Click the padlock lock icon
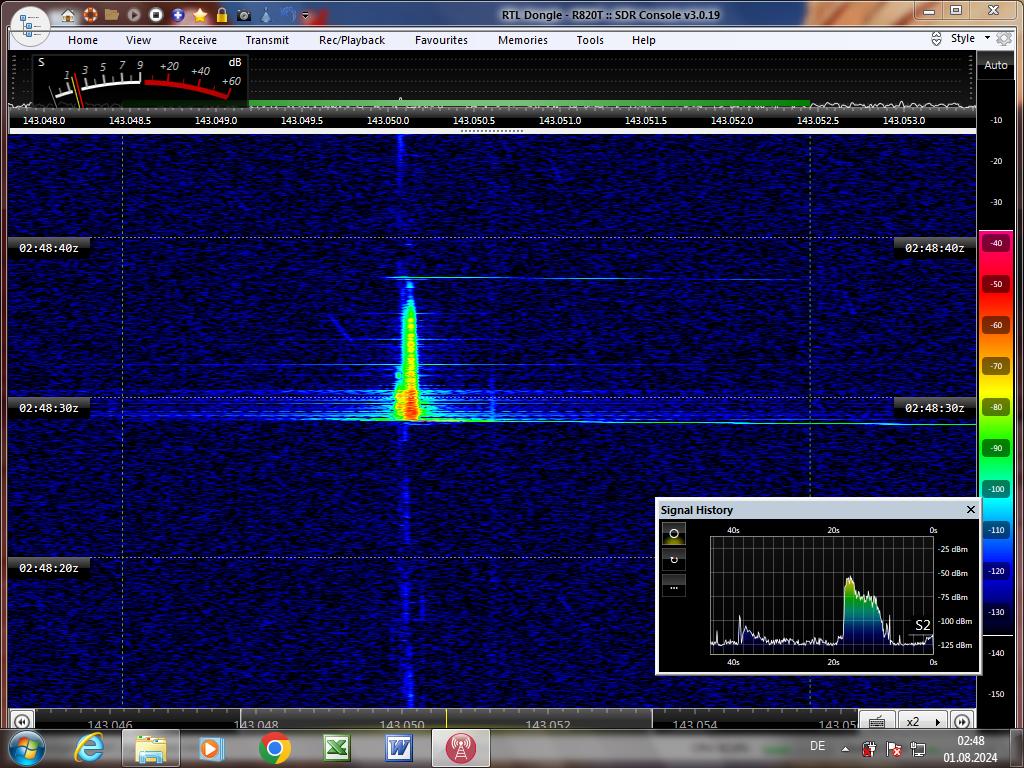1024x768 pixels. pos(222,14)
